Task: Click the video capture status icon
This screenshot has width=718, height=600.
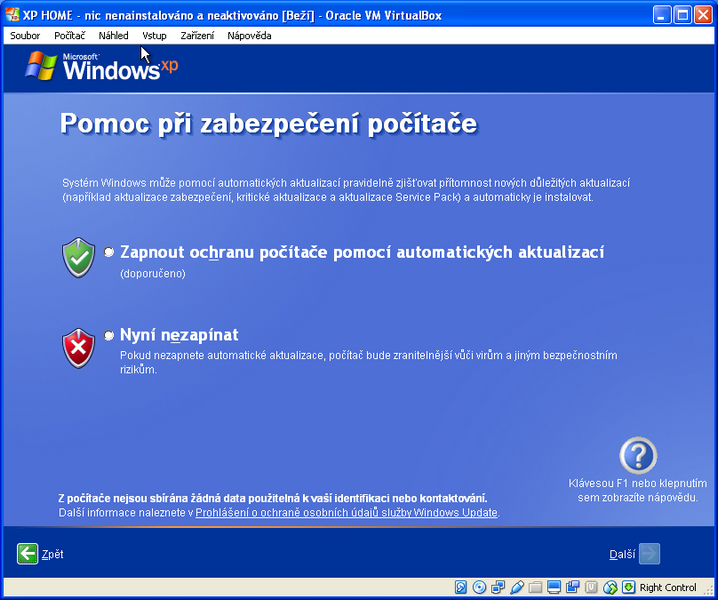Action: [572, 587]
